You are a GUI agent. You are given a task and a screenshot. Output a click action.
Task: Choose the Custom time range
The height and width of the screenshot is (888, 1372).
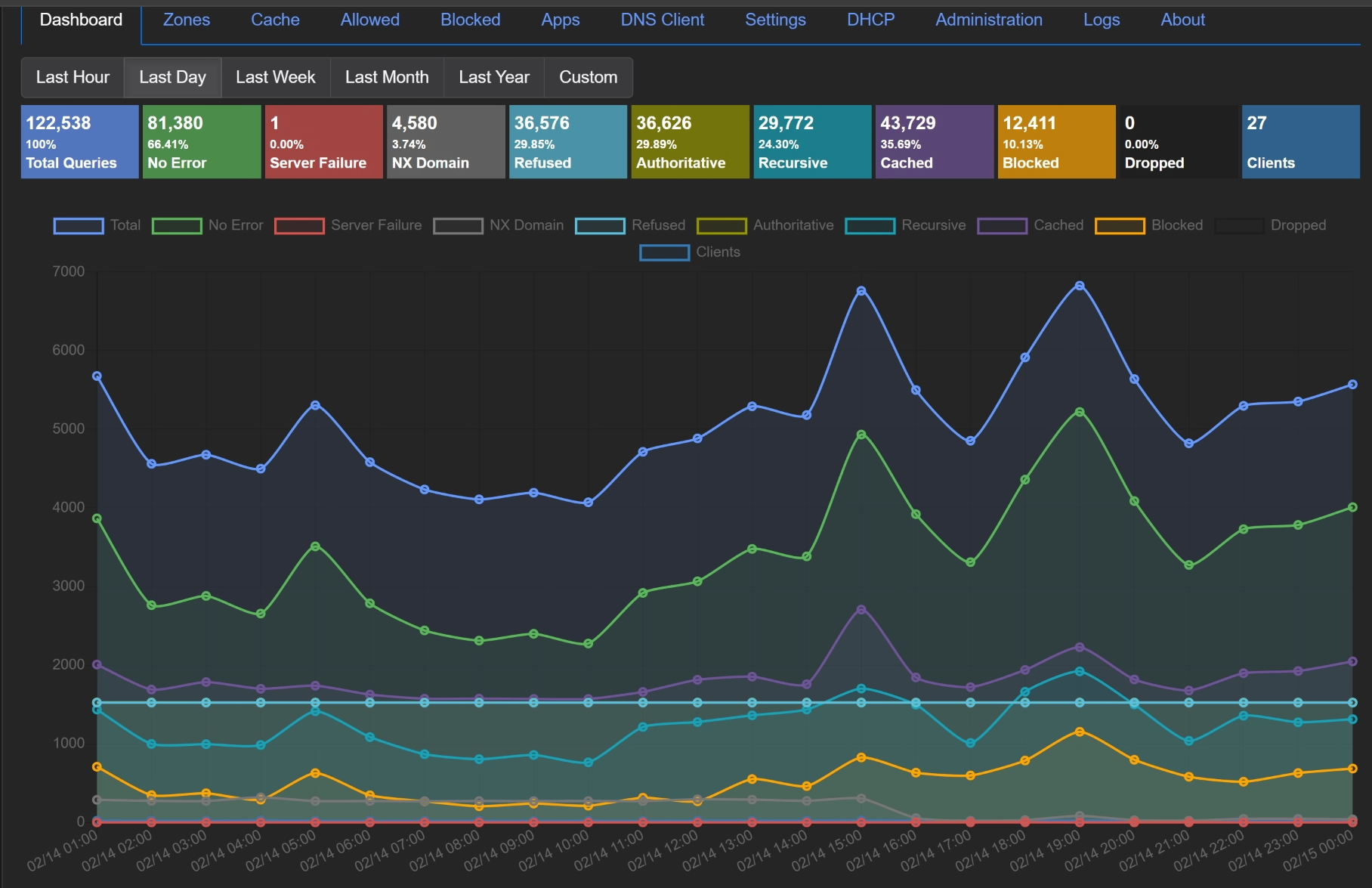coord(588,77)
